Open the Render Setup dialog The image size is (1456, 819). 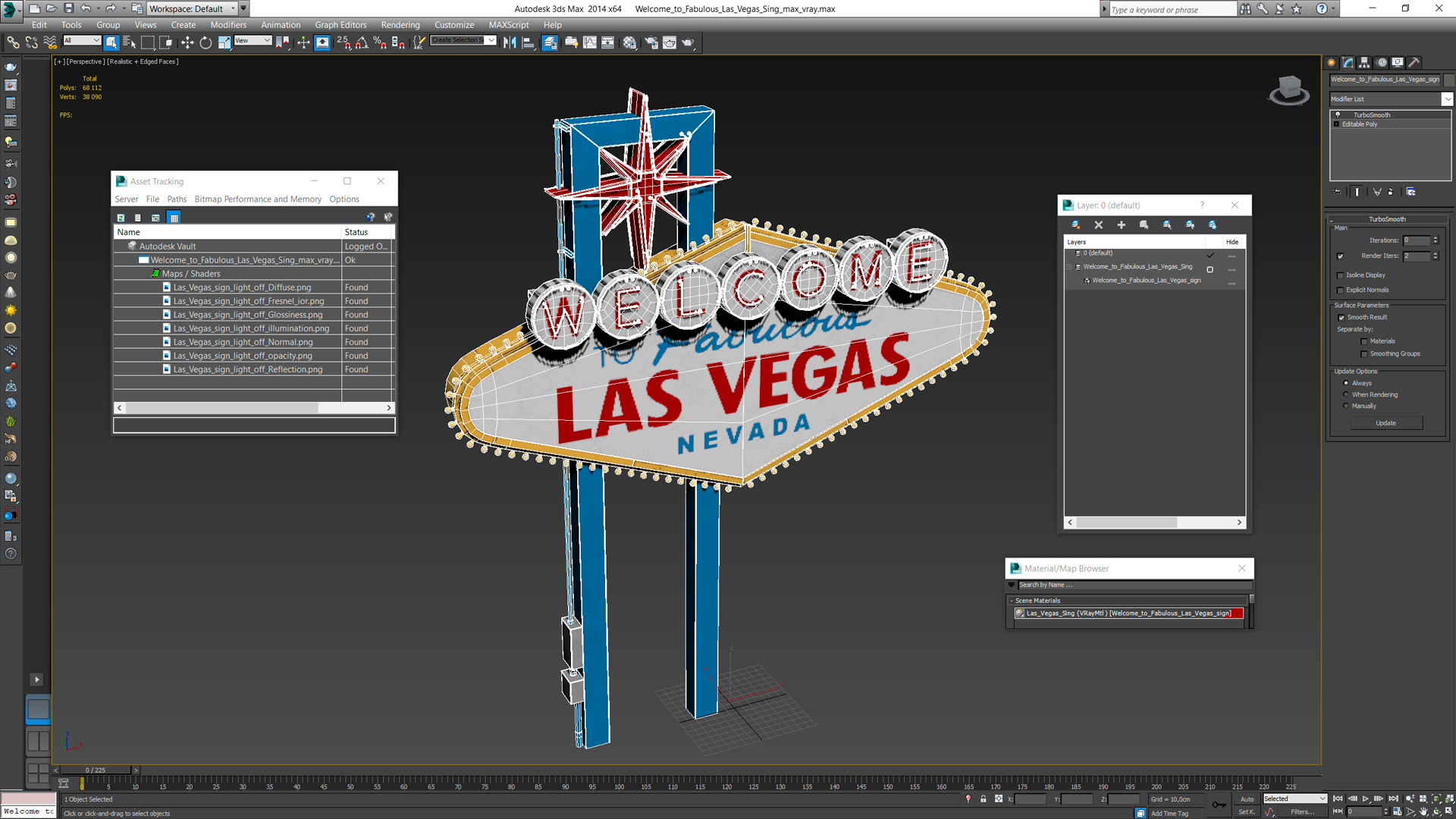click(x=651, y=42)
